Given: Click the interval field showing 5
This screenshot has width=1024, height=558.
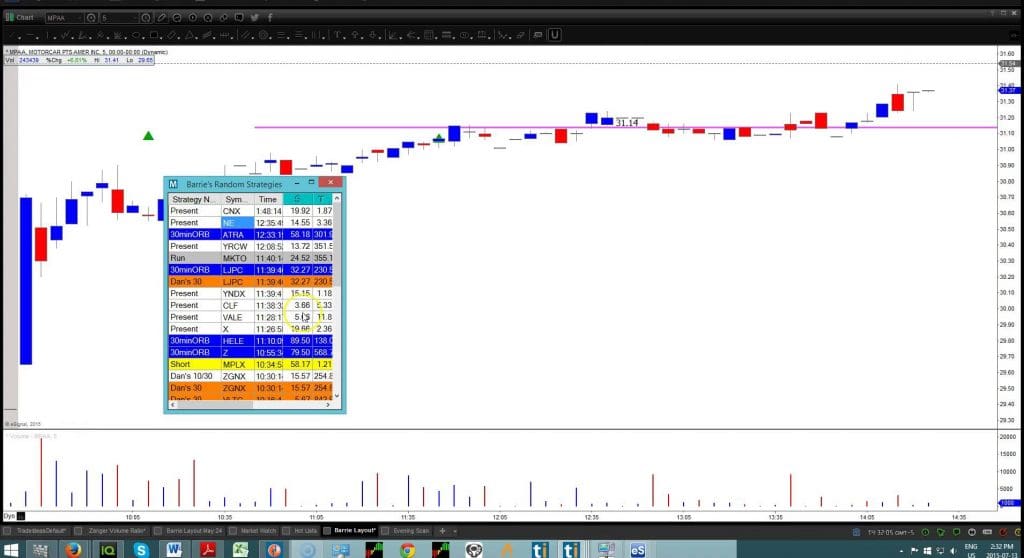Looking at the screenshot, I should [119, 18].
